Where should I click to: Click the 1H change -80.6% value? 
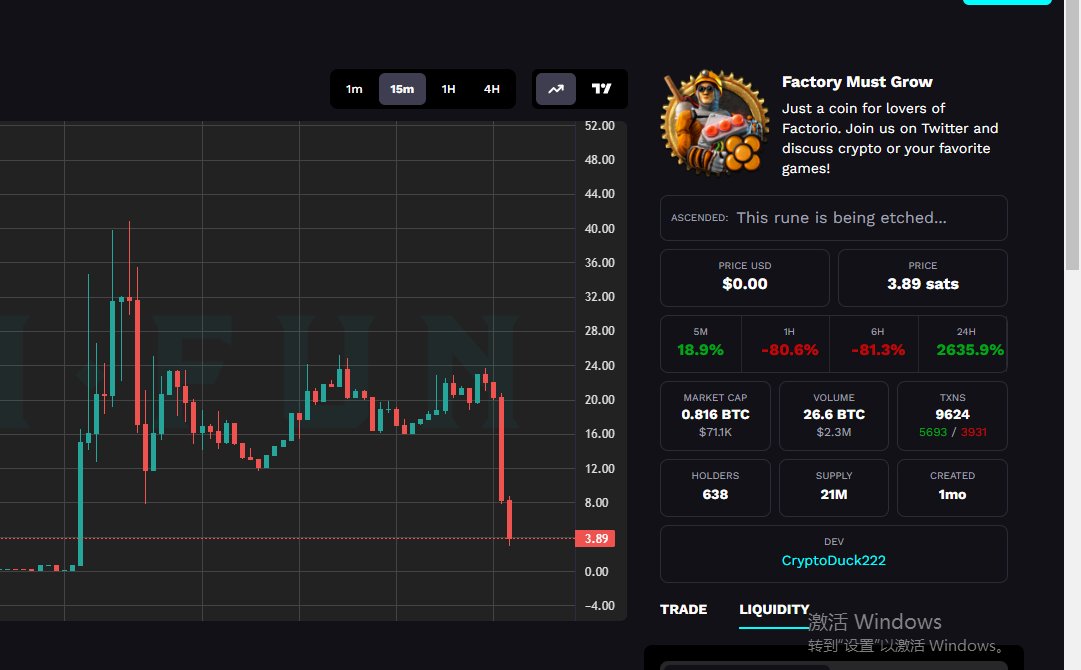pyautogui.click(x=789, y=349)
